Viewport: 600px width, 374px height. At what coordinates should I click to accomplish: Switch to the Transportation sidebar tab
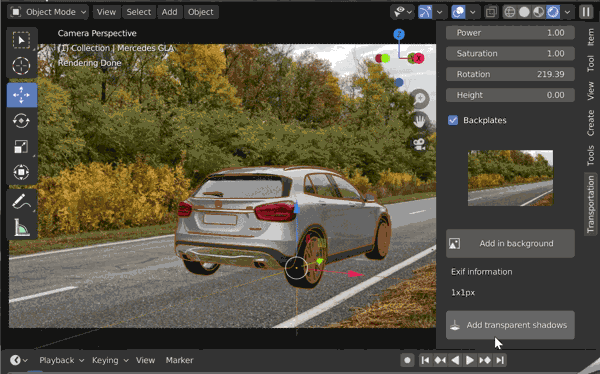591,204
